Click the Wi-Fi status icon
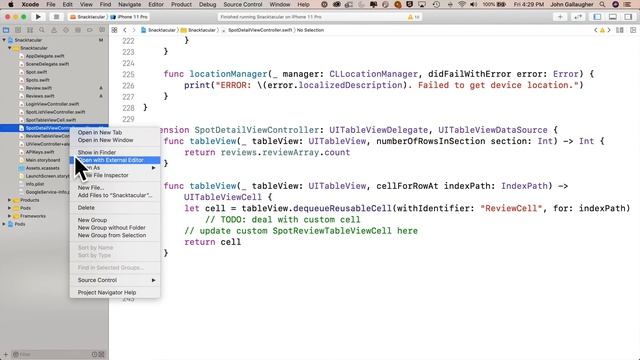Screen dimensions: 640x360 coord(462,4)
